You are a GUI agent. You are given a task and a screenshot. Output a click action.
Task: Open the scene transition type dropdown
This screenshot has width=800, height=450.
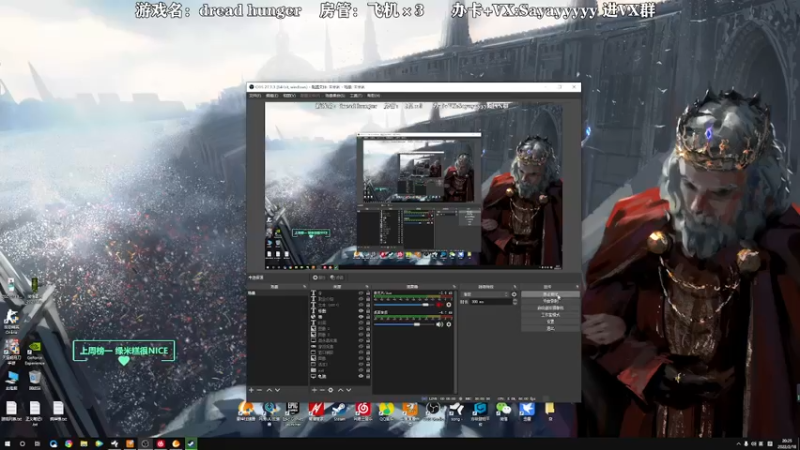coord(485,294)
